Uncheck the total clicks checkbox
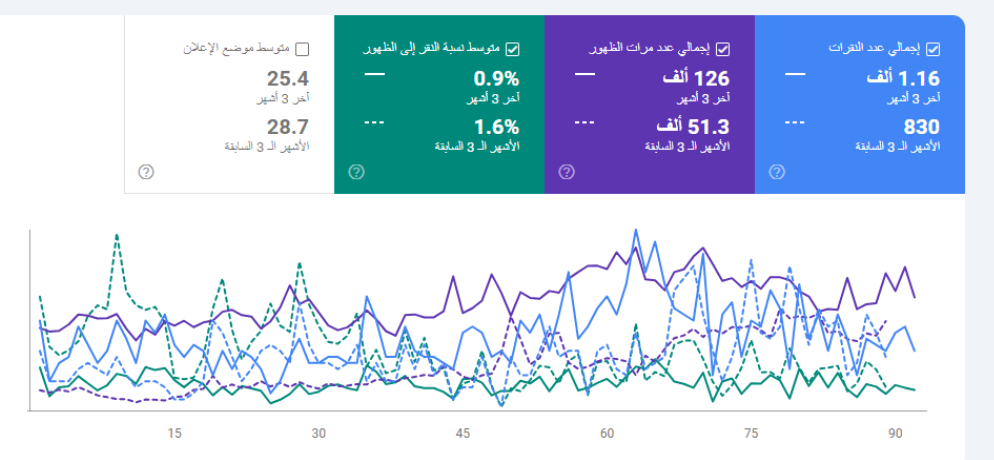 [x=934, y=48]
